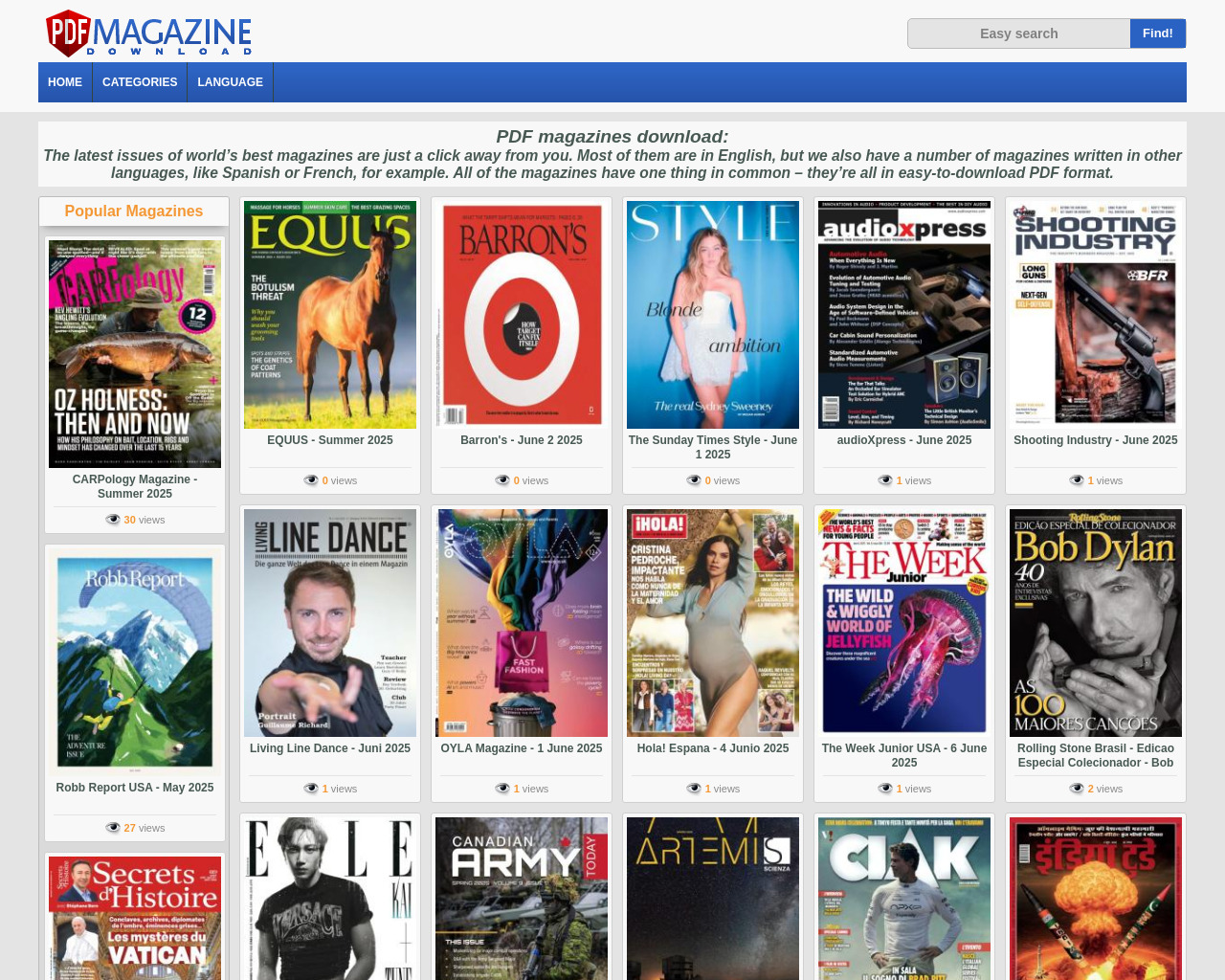The height and width of the screenshot is (980, 1225).
Task: Open Hola! Espana - 4 Junio 2025 link
Action: [713, 748]
